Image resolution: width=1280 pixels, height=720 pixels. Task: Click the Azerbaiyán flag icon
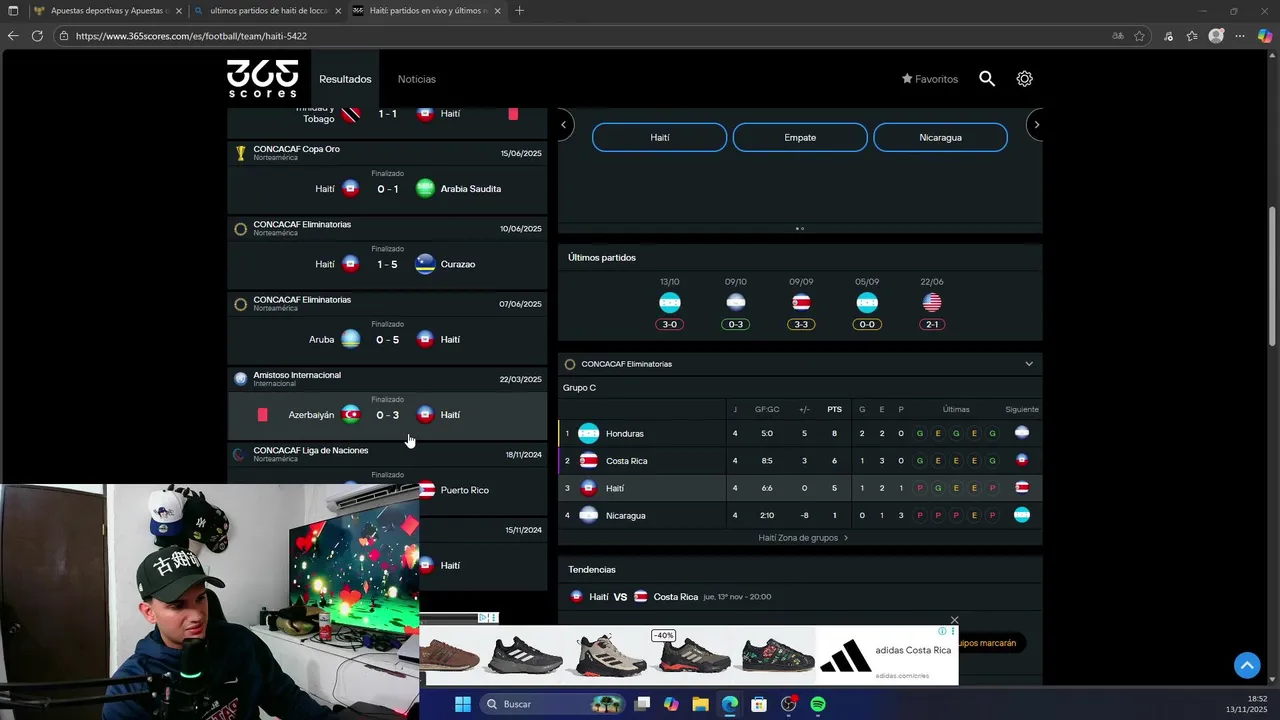350,414
